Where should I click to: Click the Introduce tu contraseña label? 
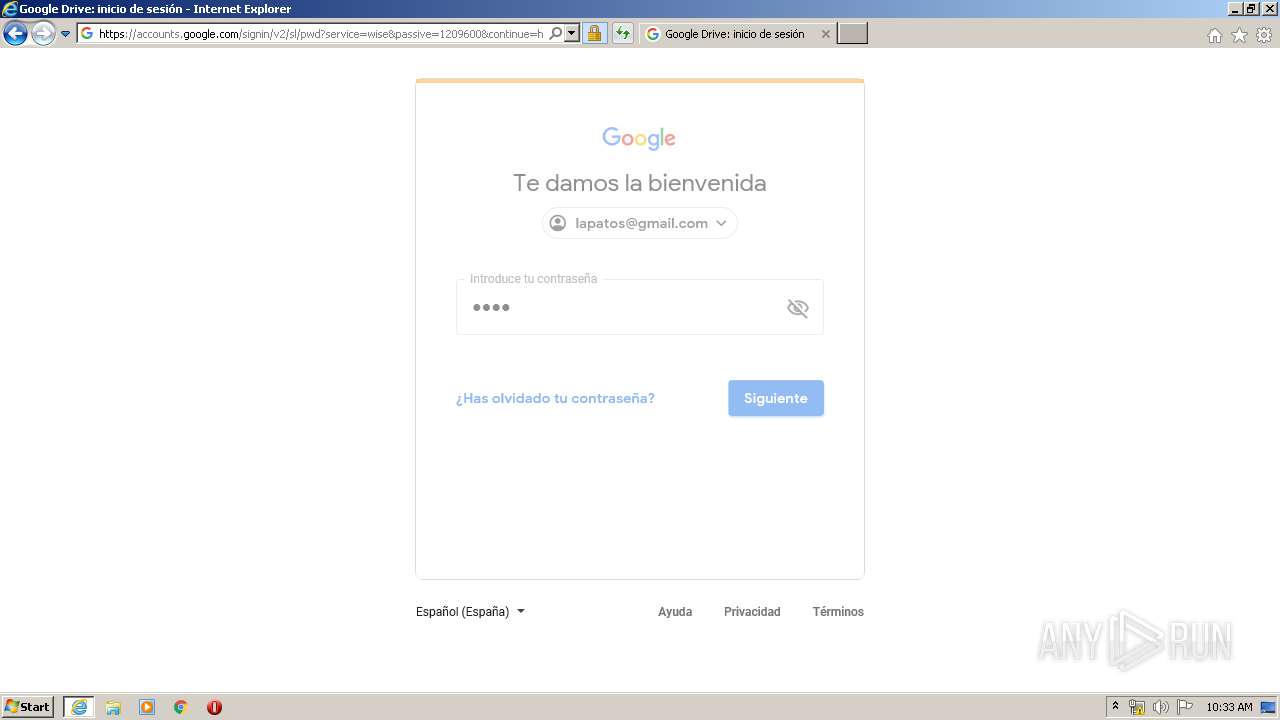coord(533,279)
